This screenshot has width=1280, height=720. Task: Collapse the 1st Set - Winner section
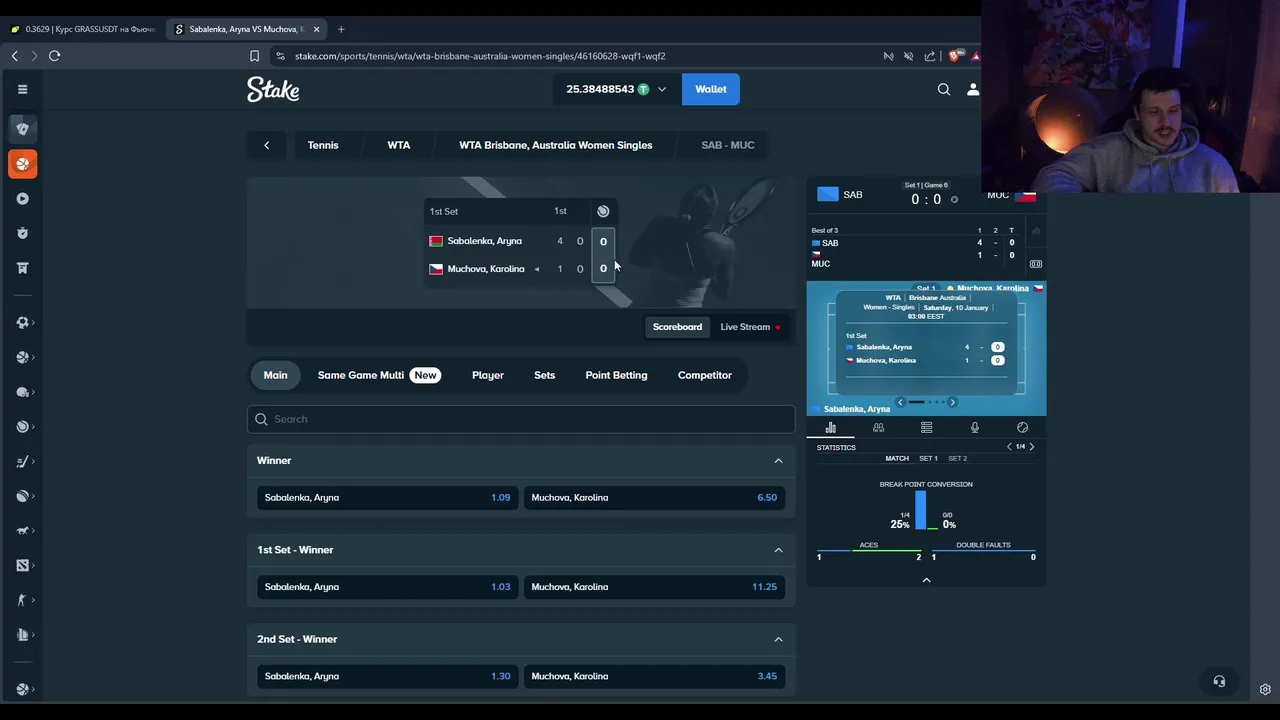click(x=778, y=550)
